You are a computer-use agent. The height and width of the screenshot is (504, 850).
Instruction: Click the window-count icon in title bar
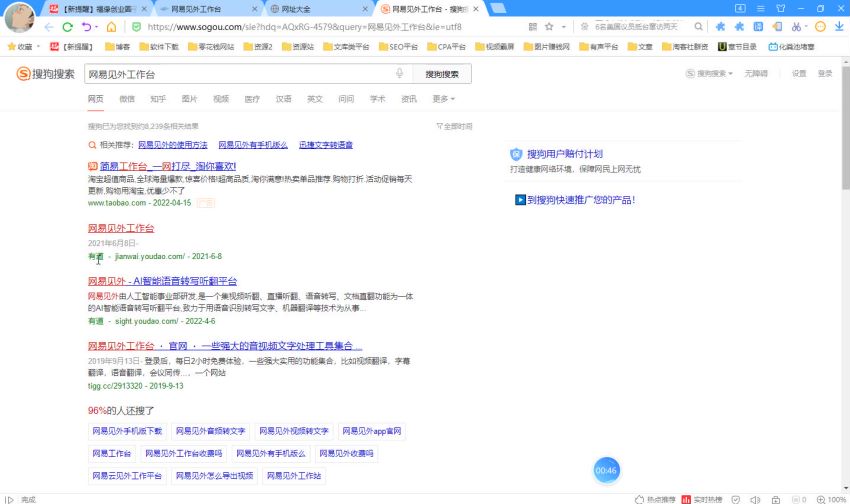click(x=740, y=9)
